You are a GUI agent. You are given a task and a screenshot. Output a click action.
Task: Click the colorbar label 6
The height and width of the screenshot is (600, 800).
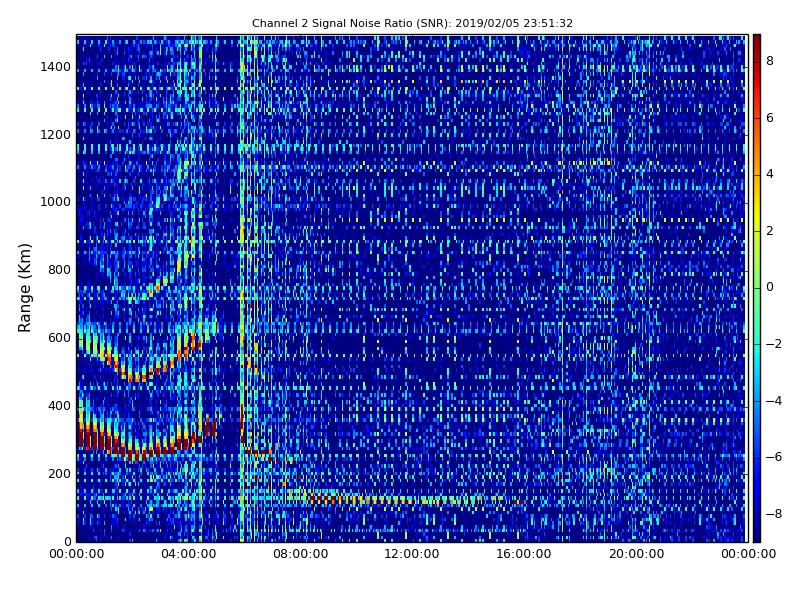pyautogui.click(x=770, y=118)
